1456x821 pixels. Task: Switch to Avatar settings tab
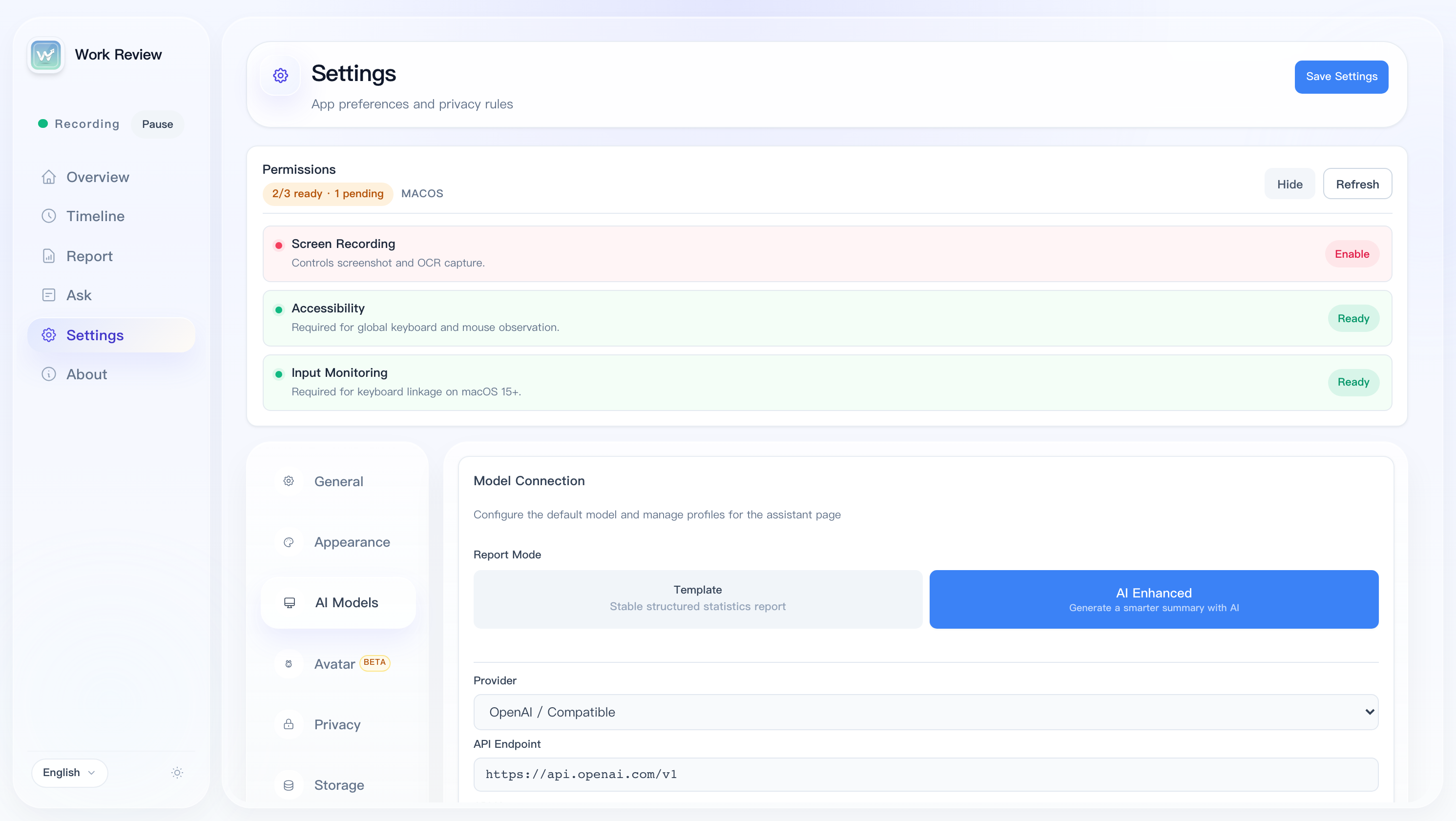click(338, 664)
